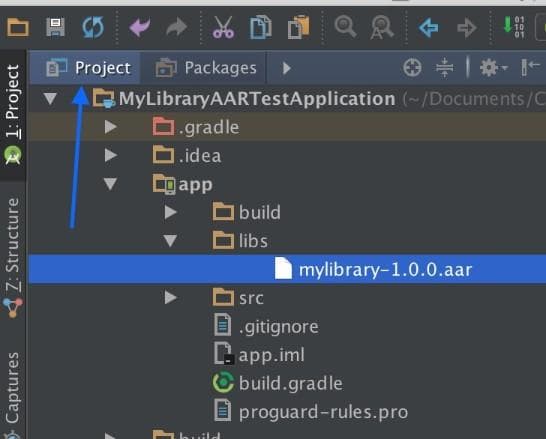Click the purple Undo arrow

click(x=140, y=27)
